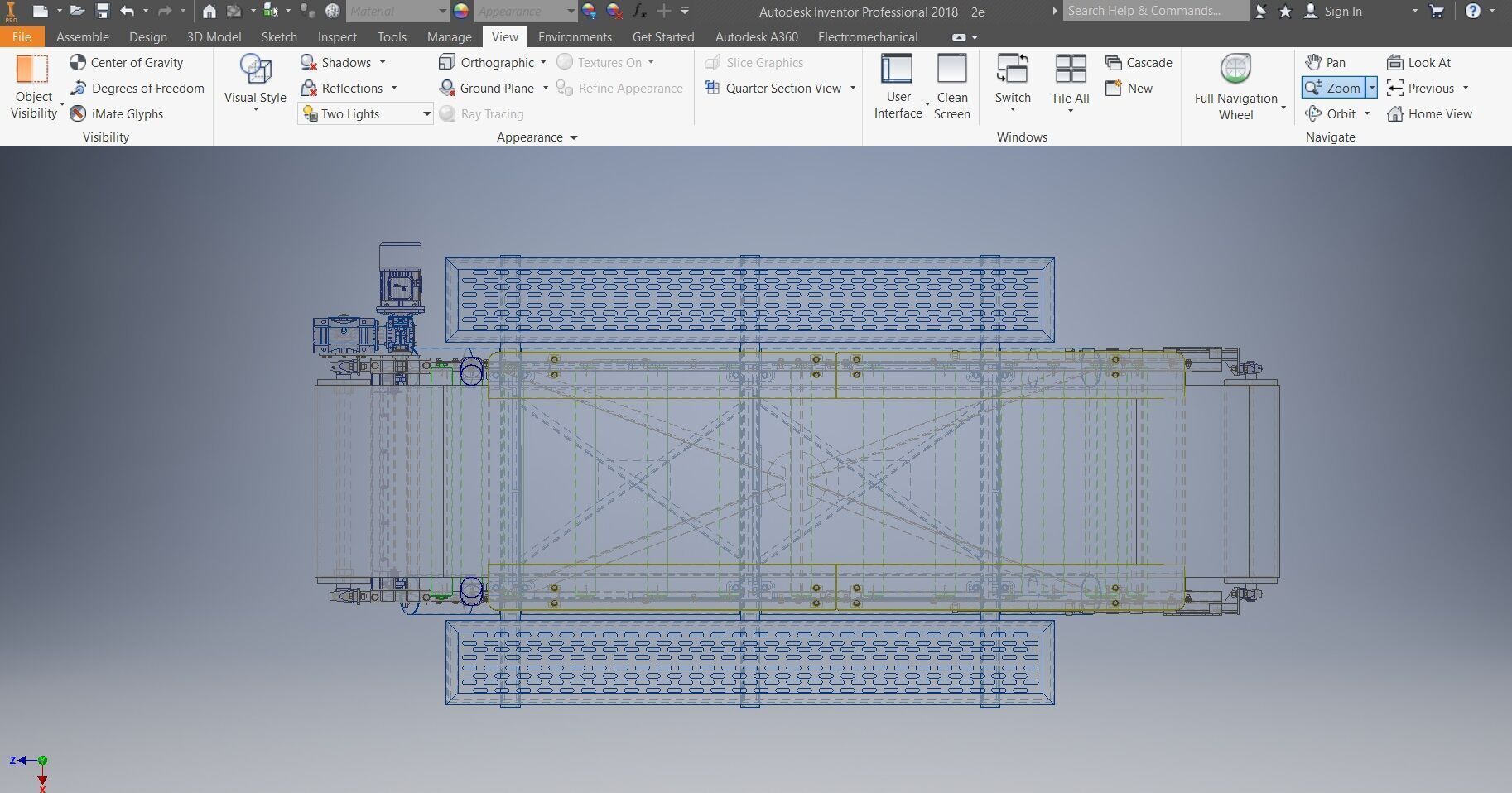Open the fx Parameters icon
1512x793 pixels.
tap(639, 11)
